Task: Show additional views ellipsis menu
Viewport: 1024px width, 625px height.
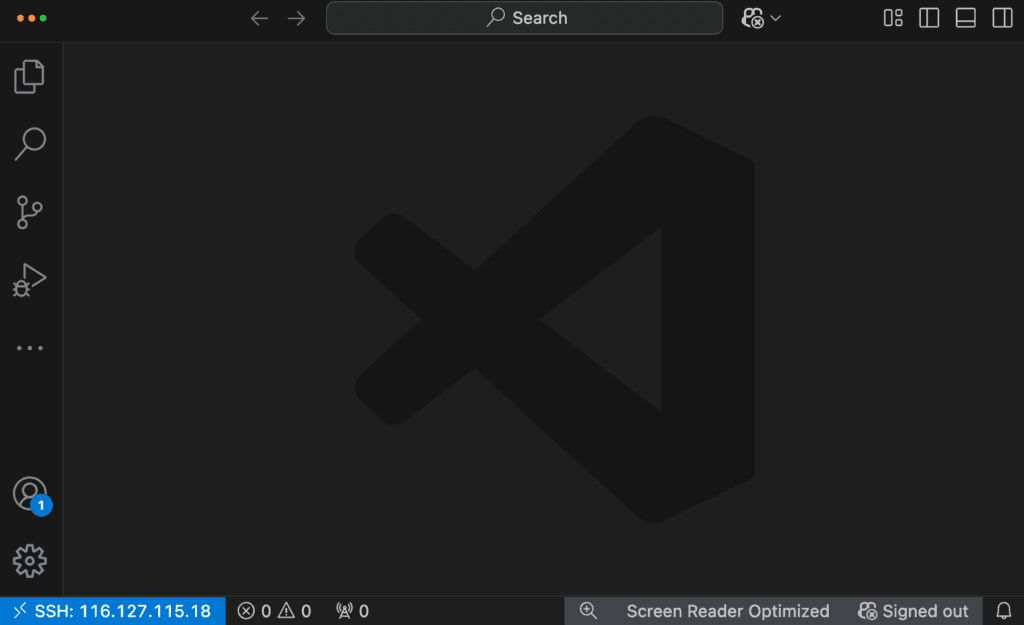Action: 29,348
